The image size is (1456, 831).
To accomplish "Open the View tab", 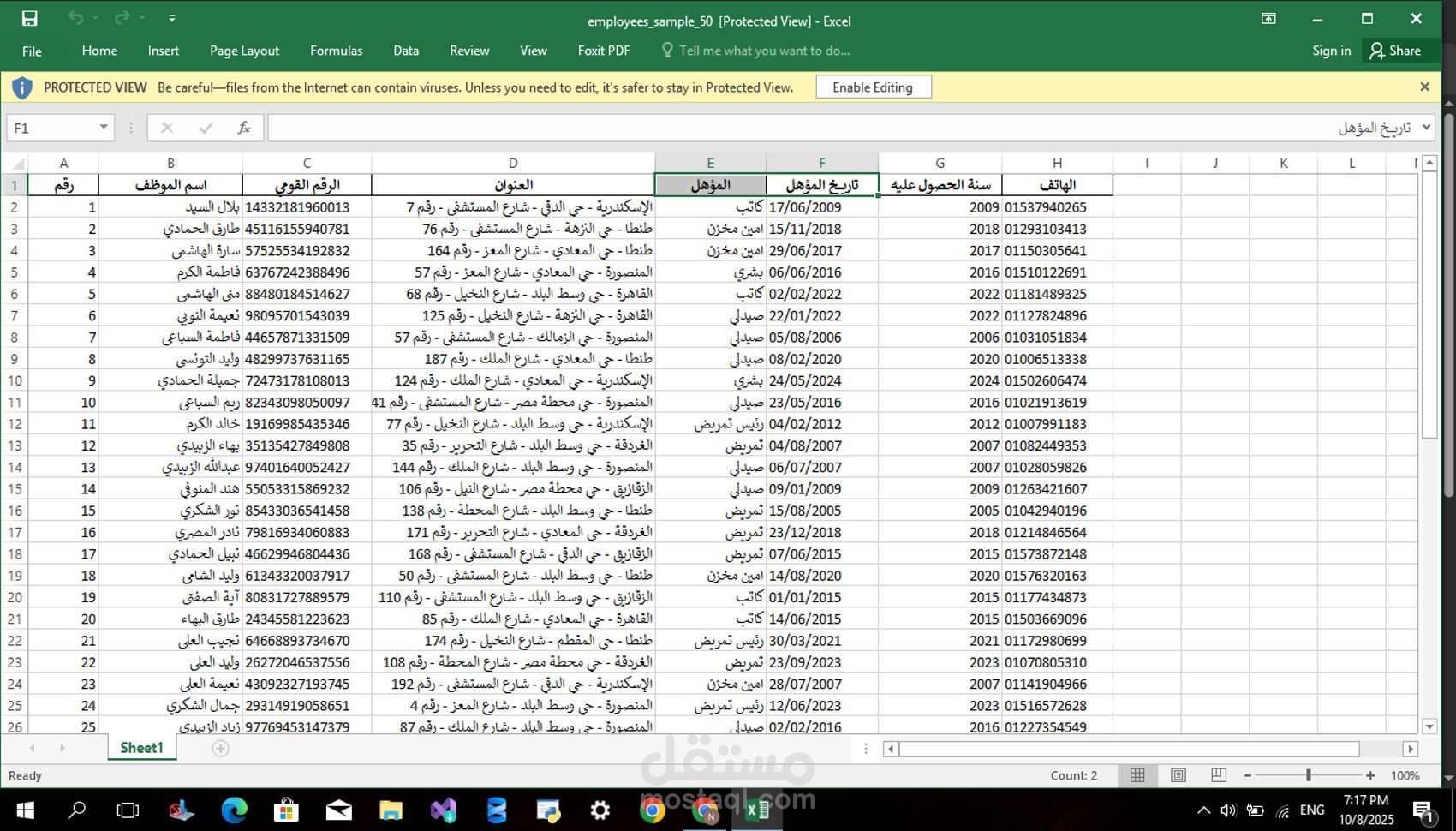I will 533,51.
